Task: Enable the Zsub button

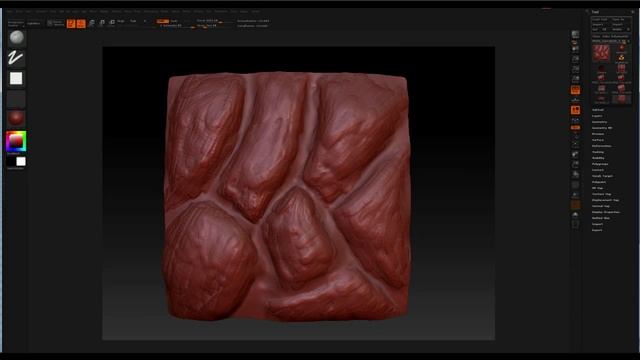Action: click(x=174, y=21)
